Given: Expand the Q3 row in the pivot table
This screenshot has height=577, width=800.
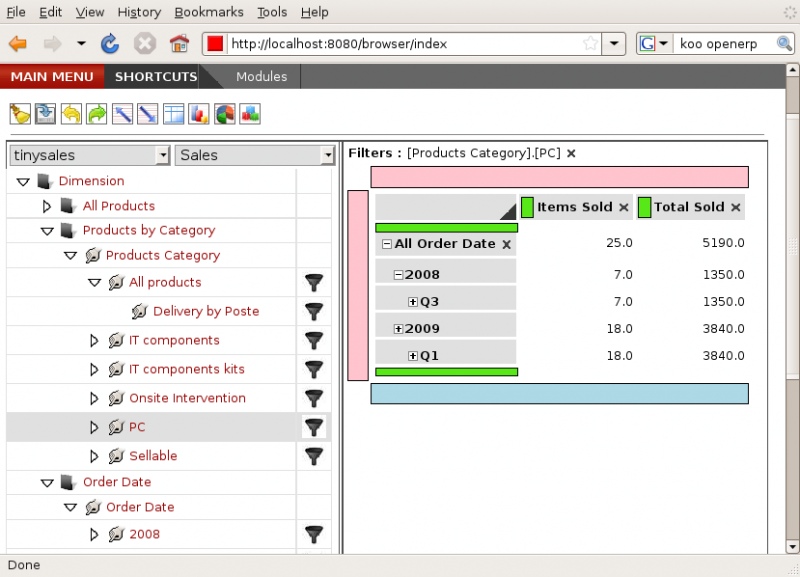Looking at the screenshot, I should point(412,301).
